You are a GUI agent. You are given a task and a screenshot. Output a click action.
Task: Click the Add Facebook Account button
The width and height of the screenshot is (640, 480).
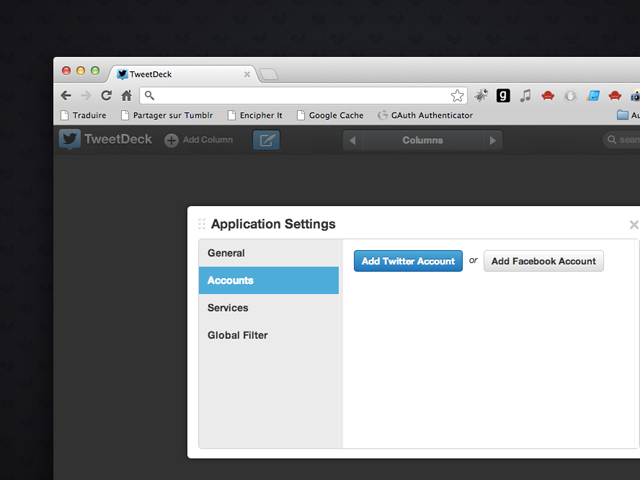tap(543, 261)
